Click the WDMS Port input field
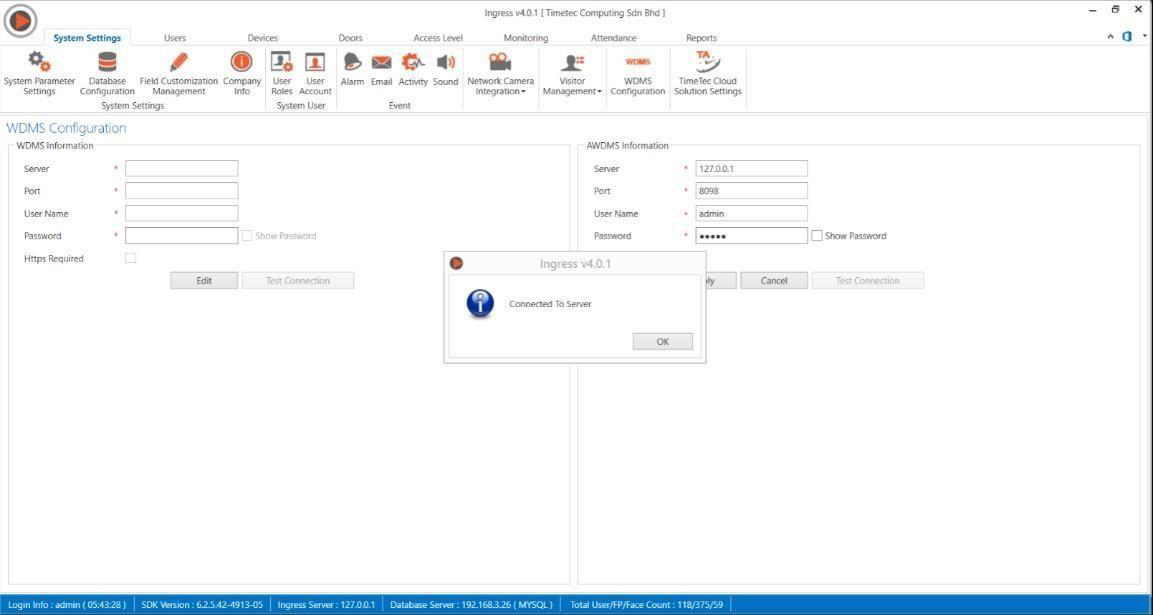The height and width of the screenshot is (615, 1153). coord(182,191)
